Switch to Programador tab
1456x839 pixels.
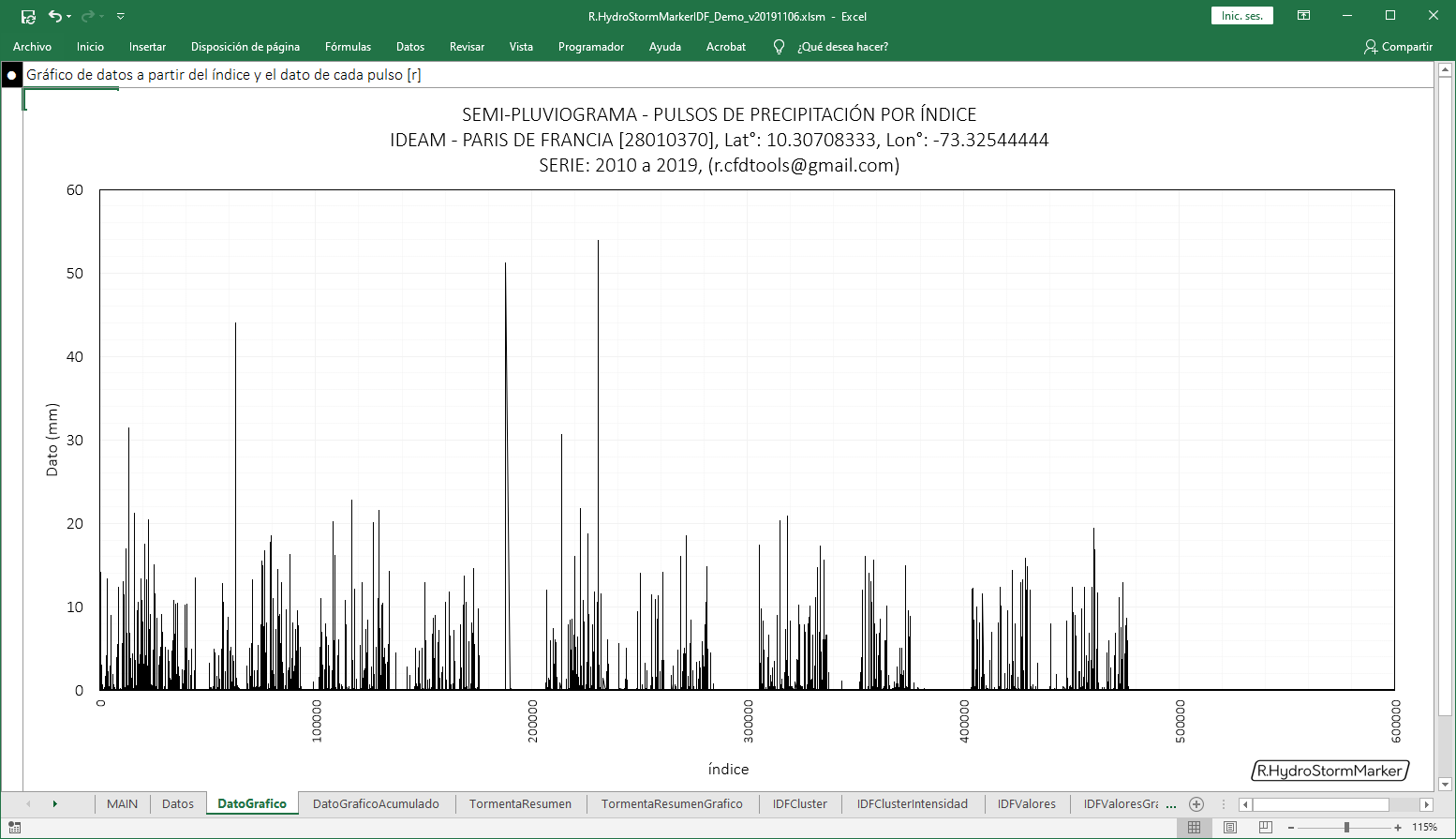point(591,47)
